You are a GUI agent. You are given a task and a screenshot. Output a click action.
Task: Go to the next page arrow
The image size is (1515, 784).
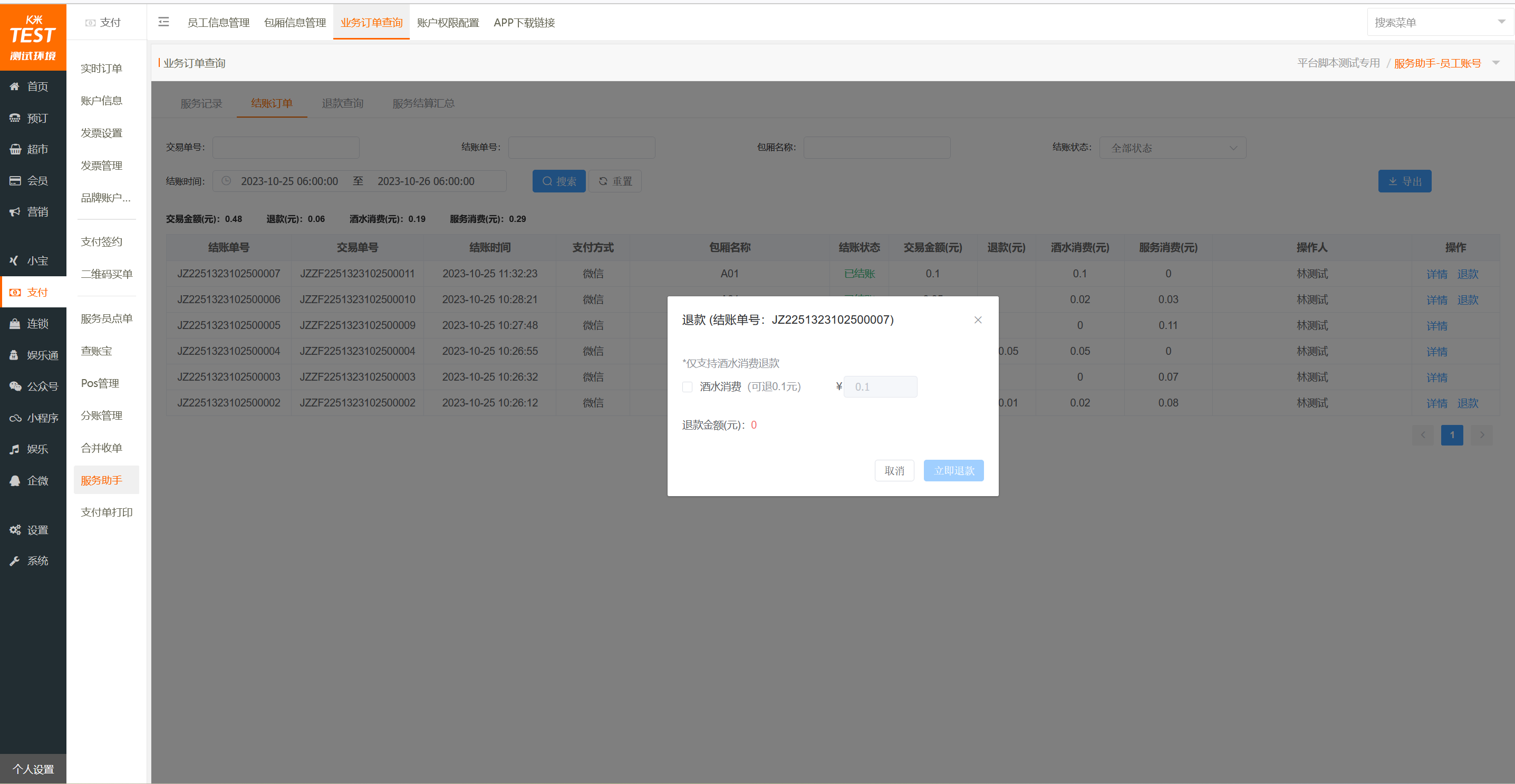[1481, 434]
